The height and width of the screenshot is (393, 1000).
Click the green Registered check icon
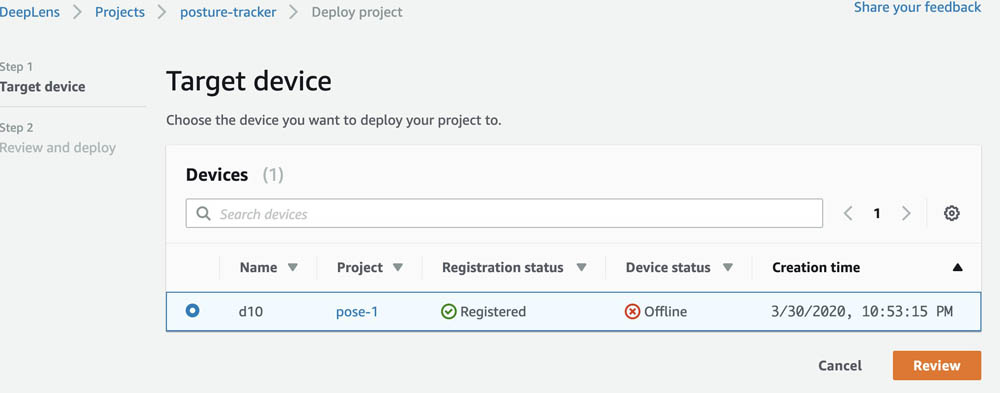point(449,312)
